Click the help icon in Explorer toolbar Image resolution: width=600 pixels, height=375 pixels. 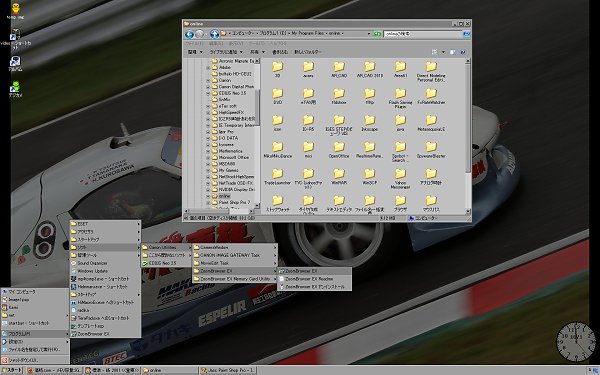(x=463, y=52)
